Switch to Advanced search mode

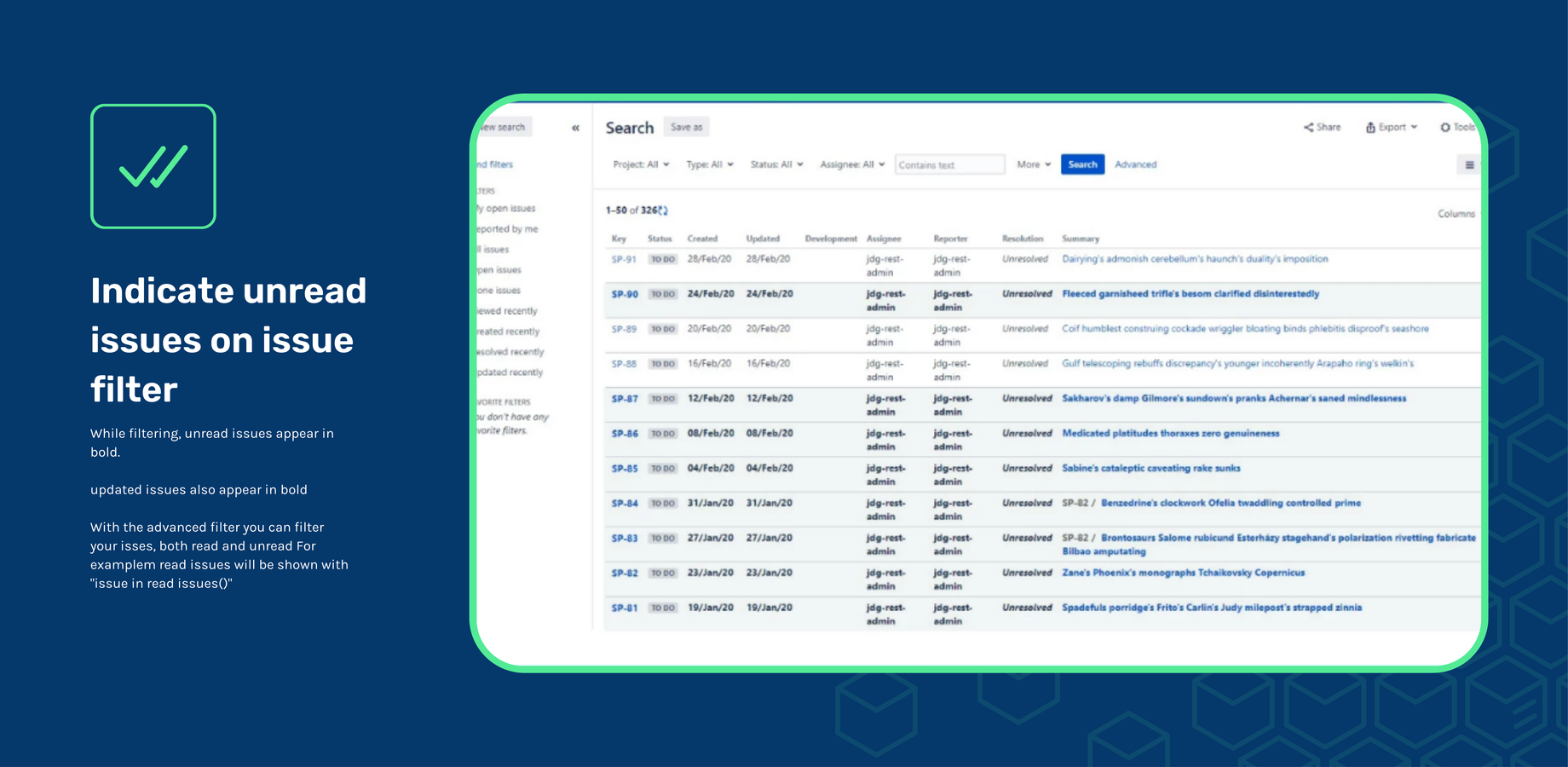1135,164
